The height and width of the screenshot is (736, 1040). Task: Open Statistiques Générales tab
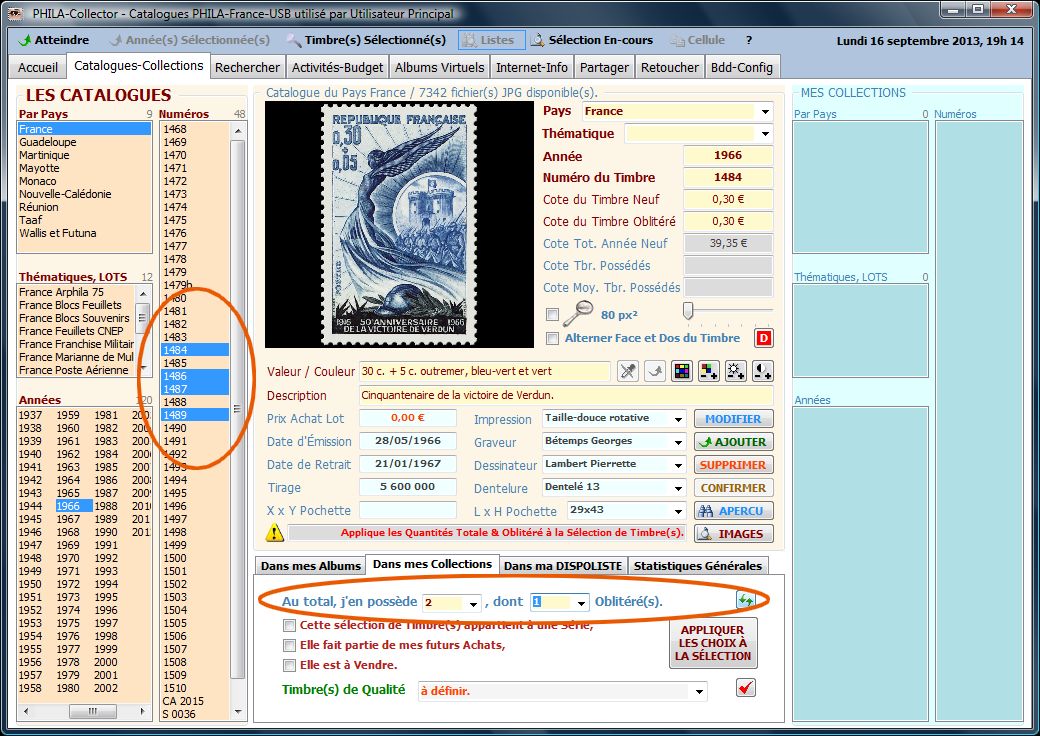click(x=698, y=566)
